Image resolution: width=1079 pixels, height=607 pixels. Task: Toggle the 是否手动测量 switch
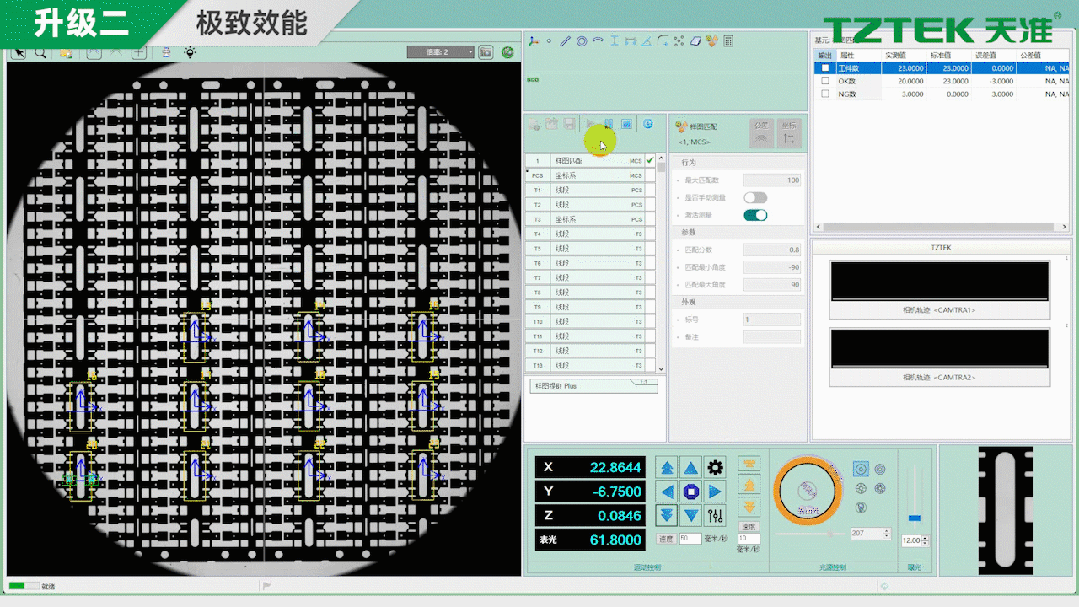755,198
